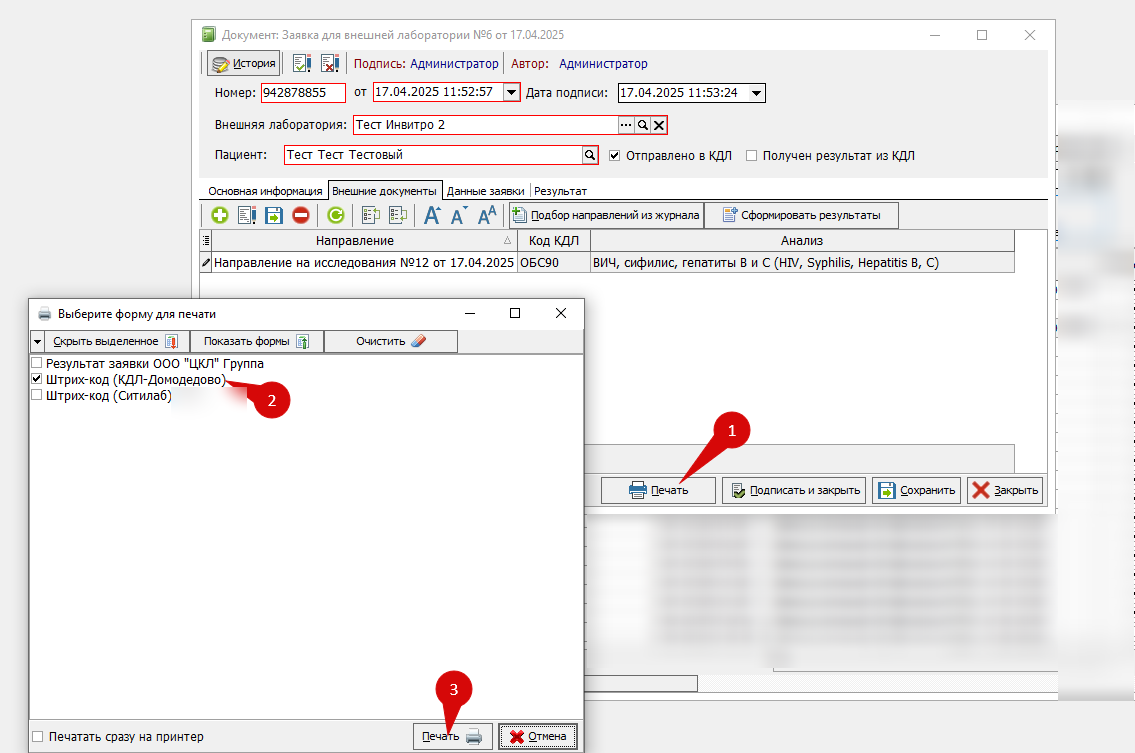Click the red minus delete row icon
1135x753 pixels.
[301, 215]
